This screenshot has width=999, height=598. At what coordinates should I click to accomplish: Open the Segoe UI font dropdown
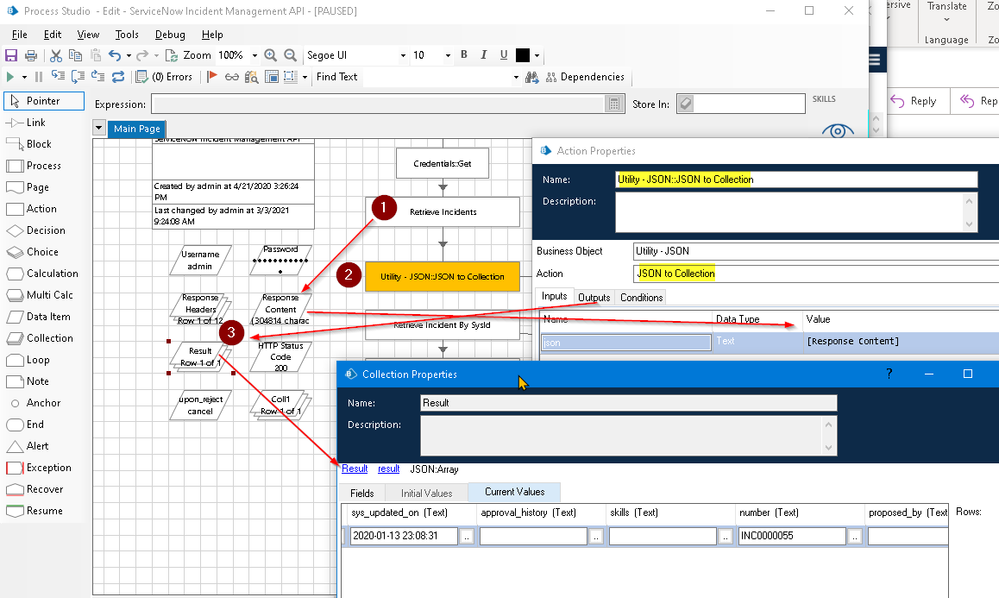(403, 56)
